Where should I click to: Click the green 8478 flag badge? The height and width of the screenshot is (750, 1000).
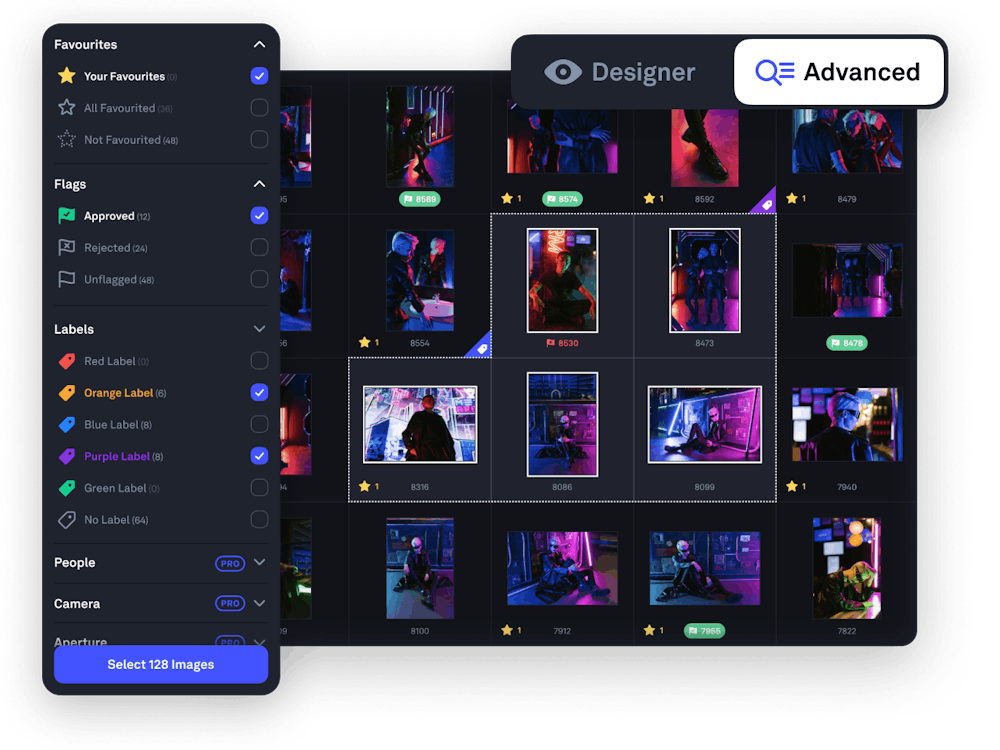[848, 342]
